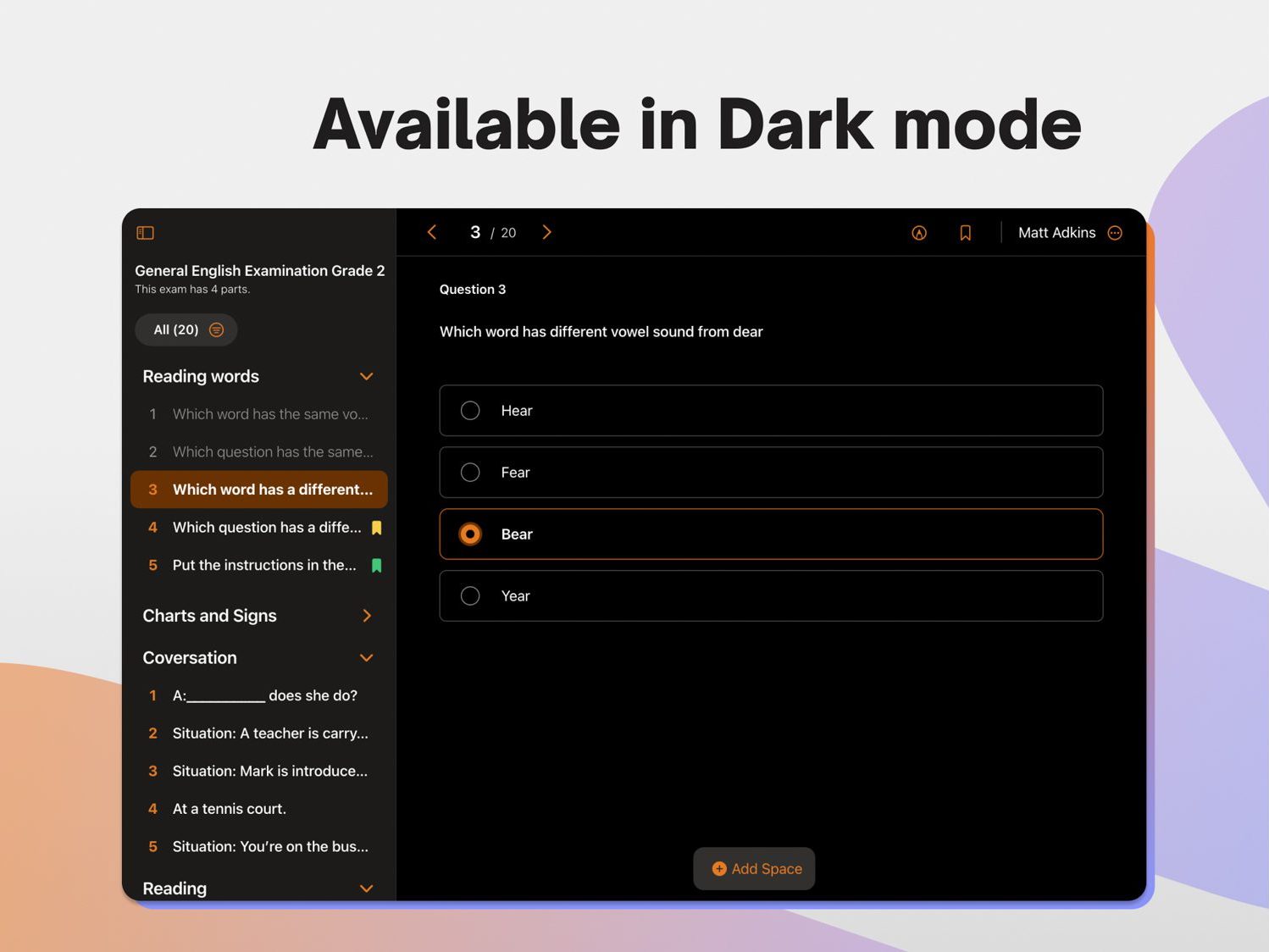Click This exam has 4 parts. text
This screenshot has width=1269, height=952.
[192, 290]
